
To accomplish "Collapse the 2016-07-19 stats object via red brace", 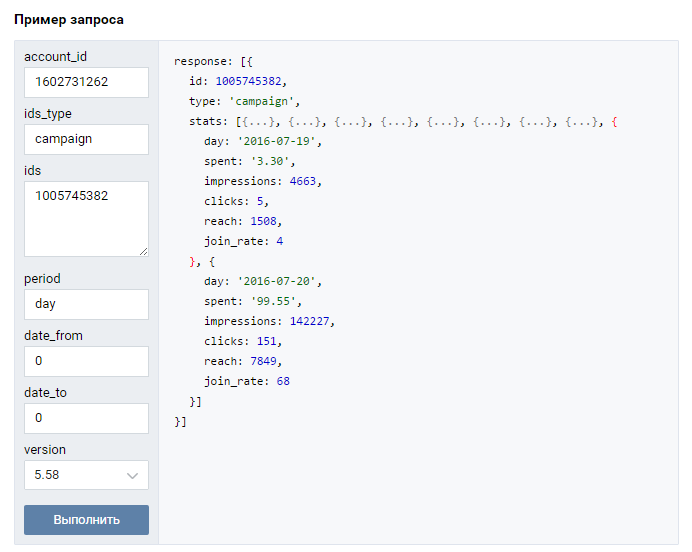I will pyautogui.click(x=614, y=121).
